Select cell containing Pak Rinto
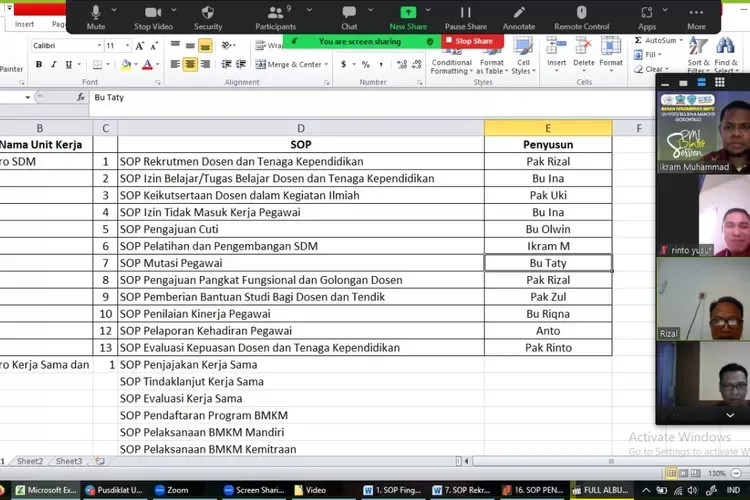Viewport: 750px width, 500px height. click(x=548, y=348)
